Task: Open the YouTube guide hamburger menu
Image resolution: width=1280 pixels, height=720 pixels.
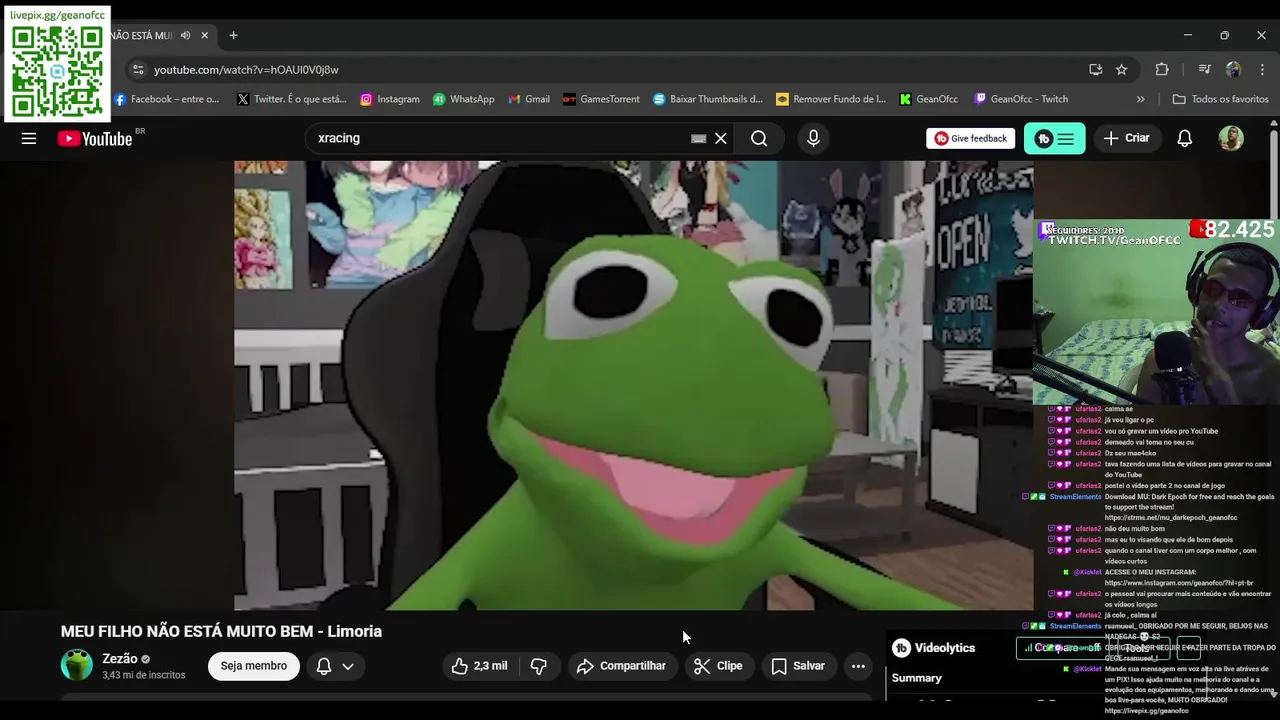Action: point(29,139)
